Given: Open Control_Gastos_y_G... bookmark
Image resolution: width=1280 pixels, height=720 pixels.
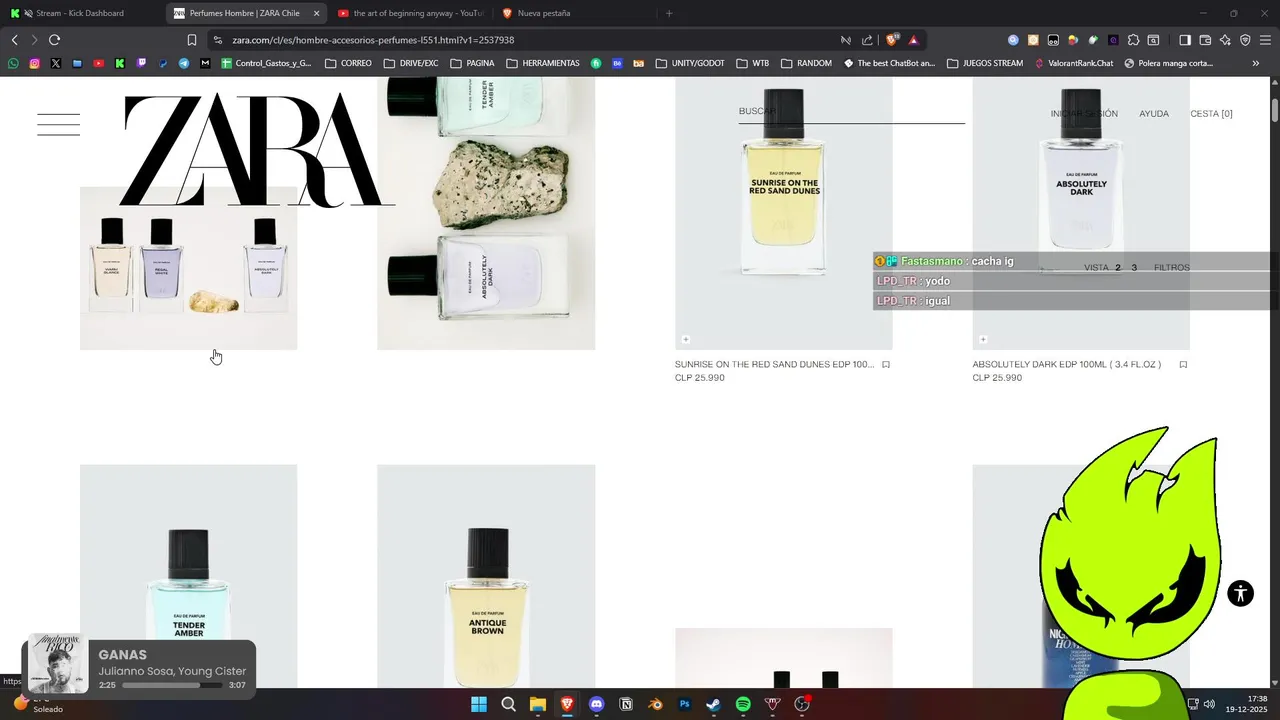Looking at the screenshot, I should pos(266,63).
